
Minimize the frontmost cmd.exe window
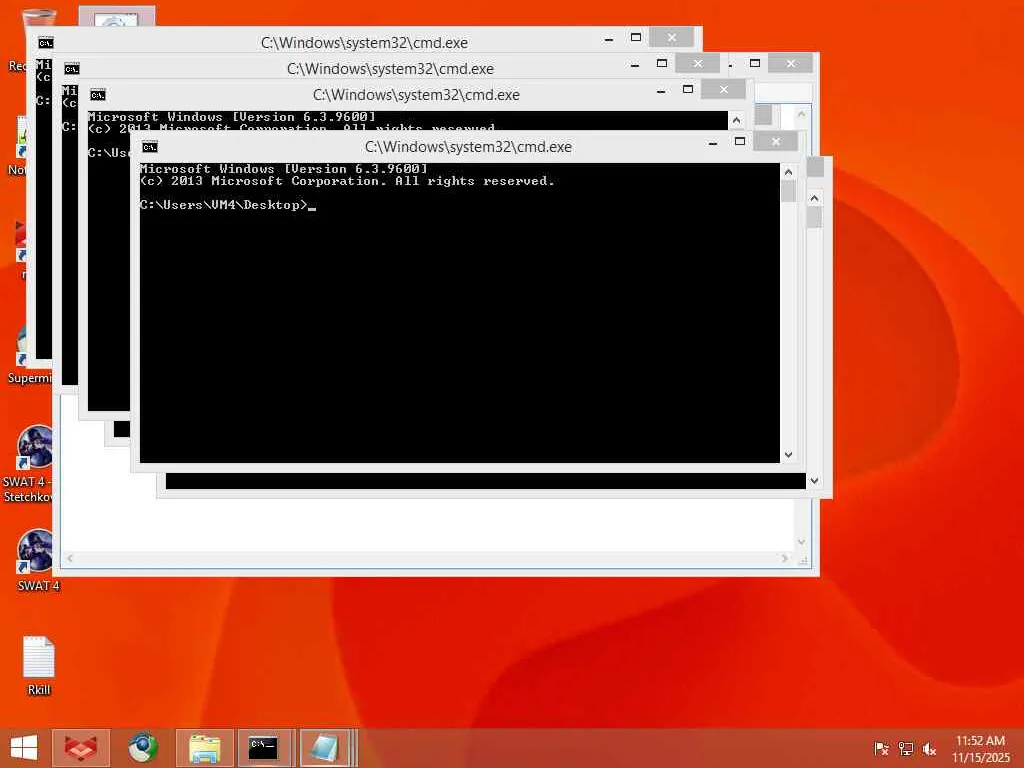point(713,142)
